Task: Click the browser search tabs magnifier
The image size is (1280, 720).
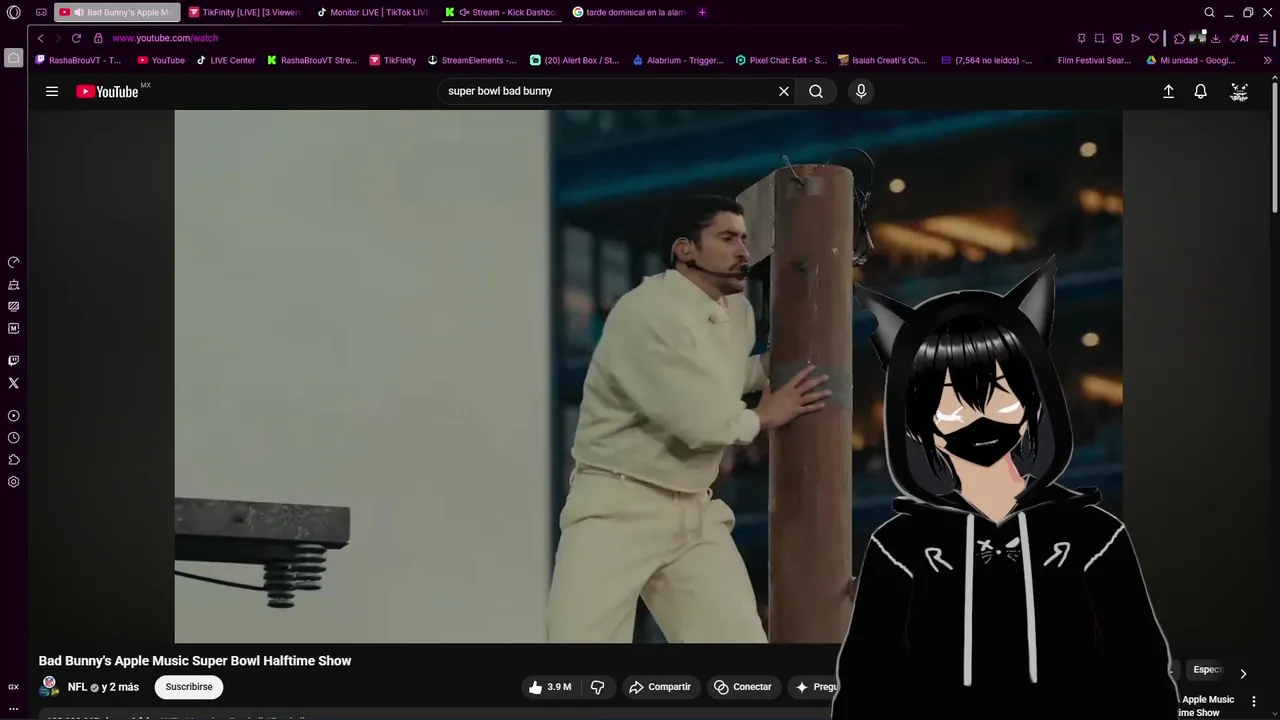Action: (1209, 12)
